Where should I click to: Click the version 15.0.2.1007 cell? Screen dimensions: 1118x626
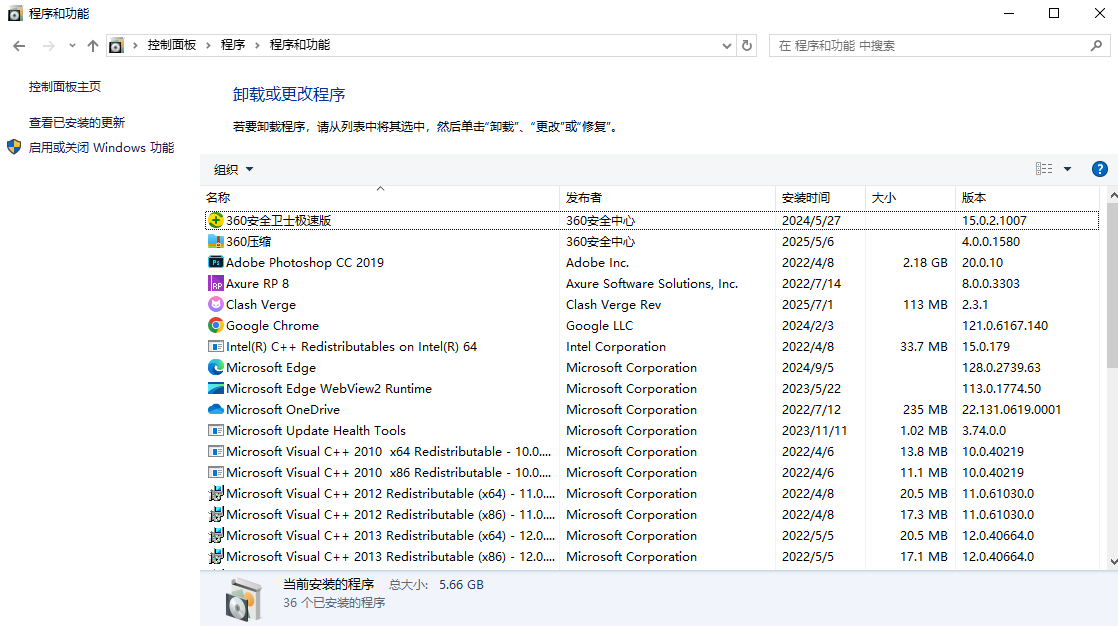(x=994, y=221)
